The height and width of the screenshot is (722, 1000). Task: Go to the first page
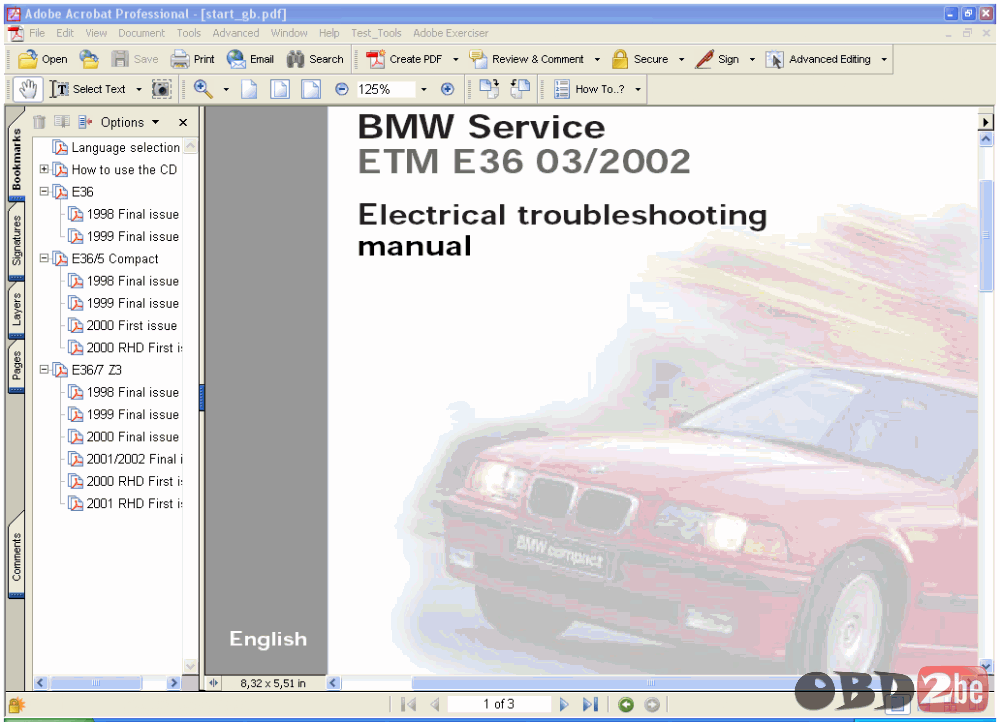(x=408, y=704)
